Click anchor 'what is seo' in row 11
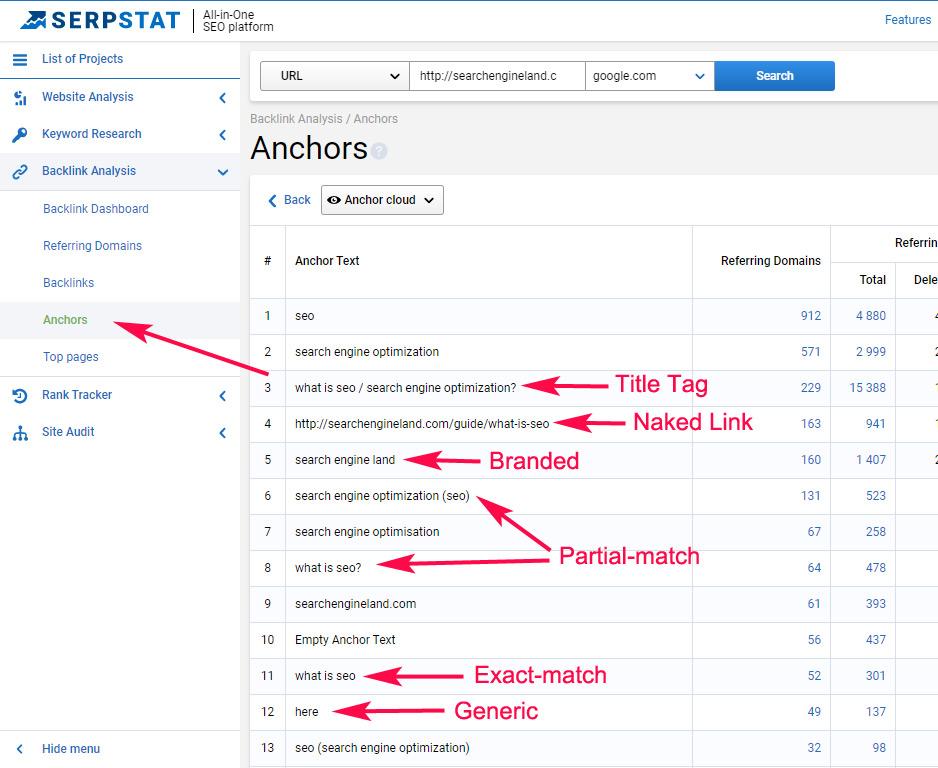The height and width of the screenshot is (768, 938). (x=325, y=675)
